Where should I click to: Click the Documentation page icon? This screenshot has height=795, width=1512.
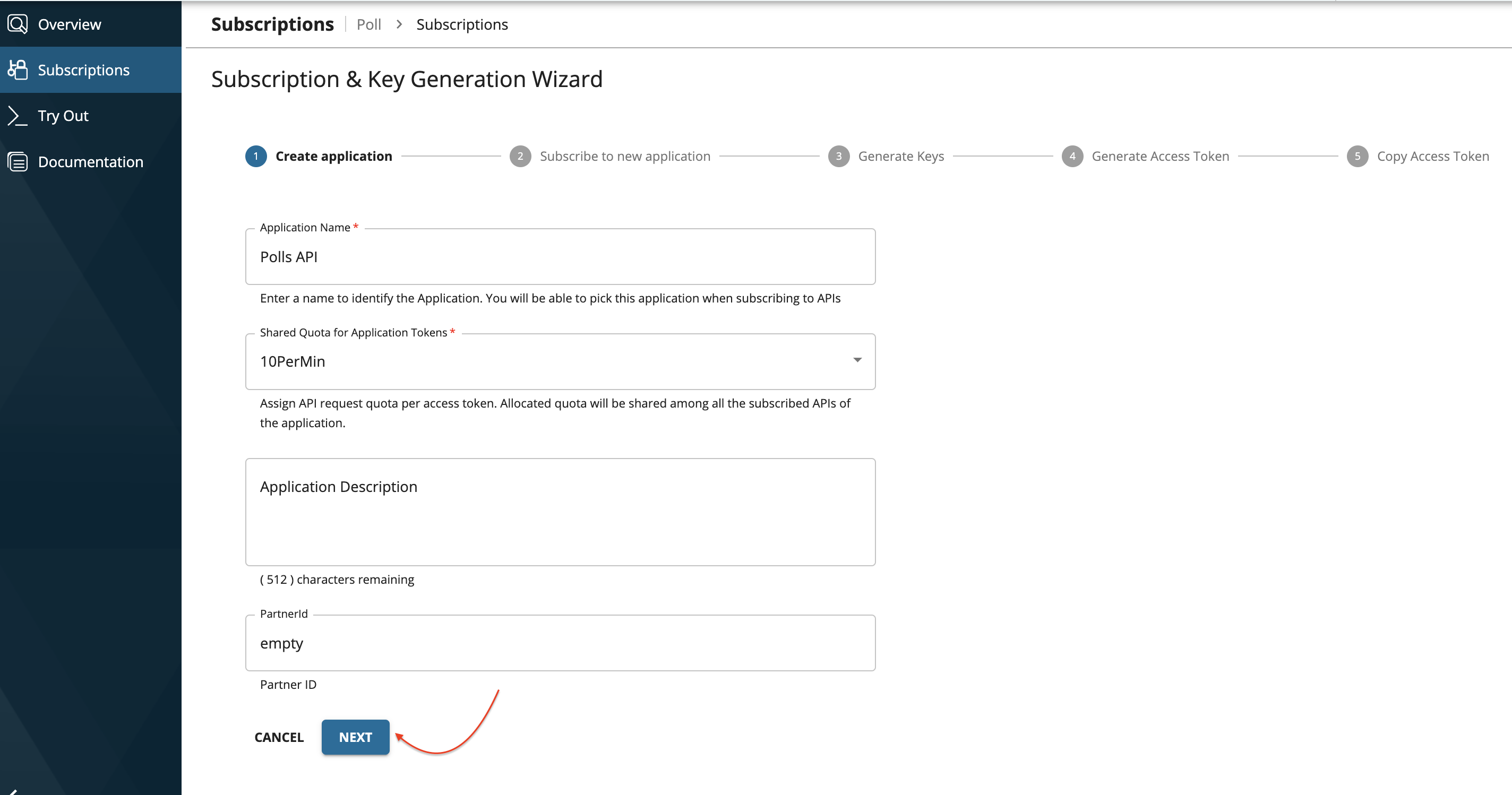pos(18,161)
